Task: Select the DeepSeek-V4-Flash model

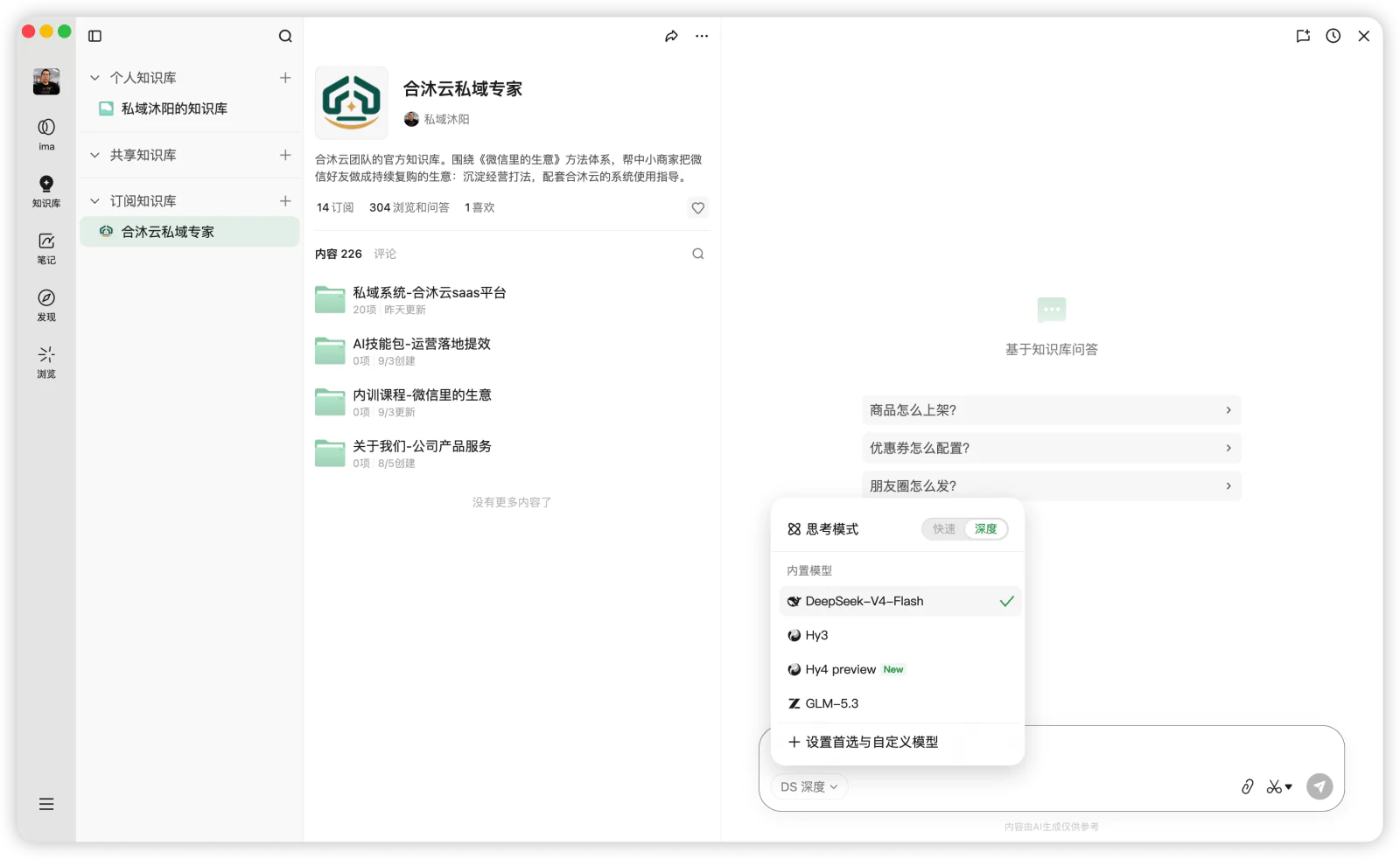Action: (x=899, y=601)
